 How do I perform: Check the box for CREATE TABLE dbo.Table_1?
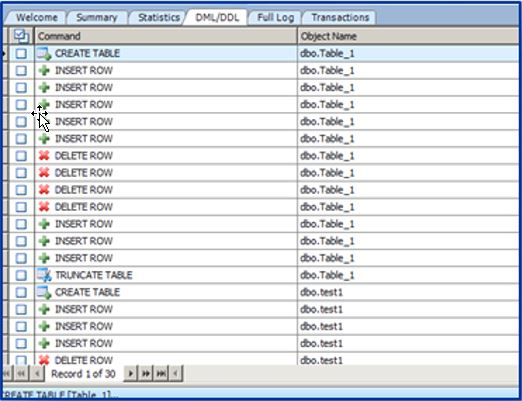(x=21, y=54)
